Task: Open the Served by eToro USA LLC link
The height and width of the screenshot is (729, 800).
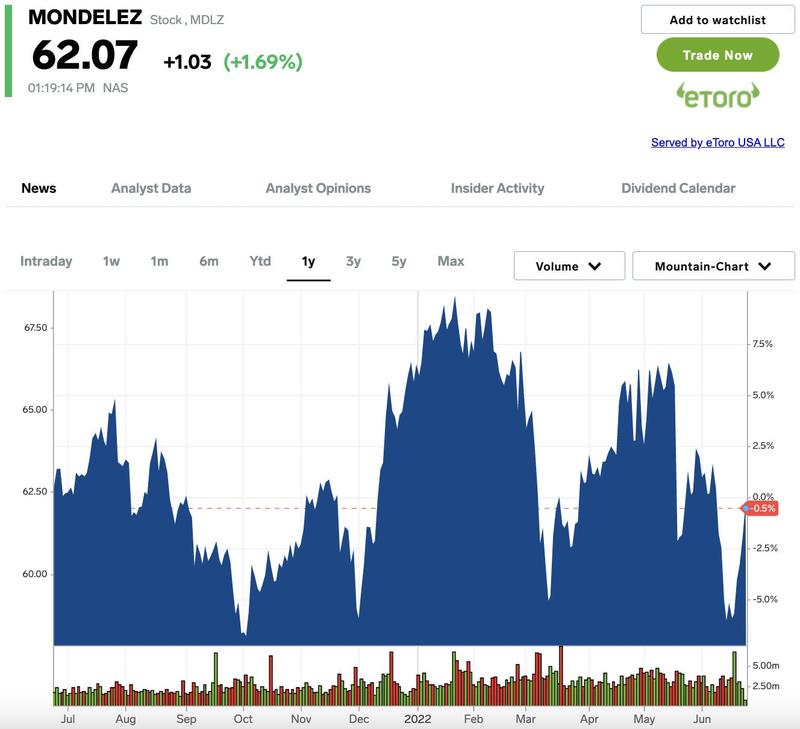Action: [717, 142]
